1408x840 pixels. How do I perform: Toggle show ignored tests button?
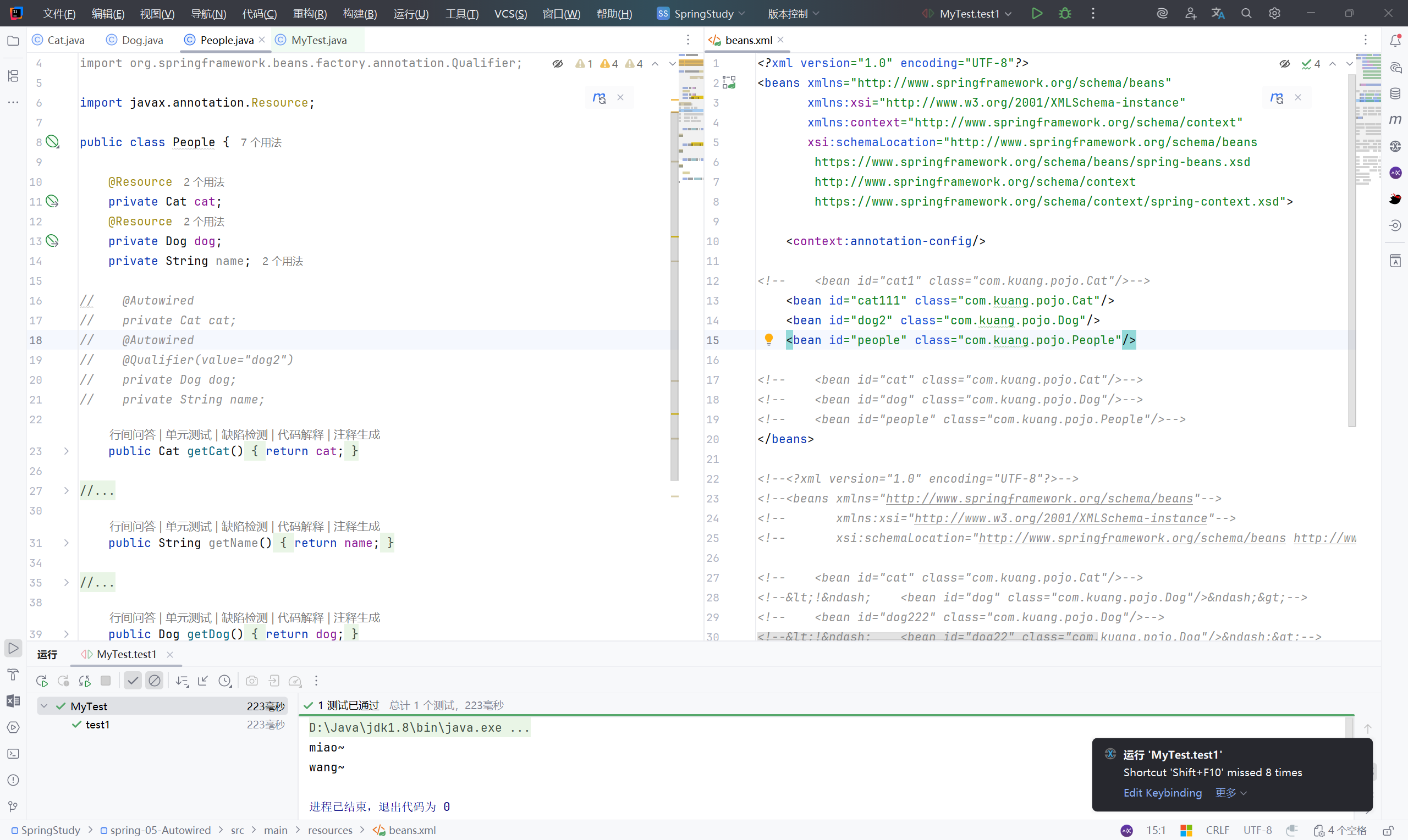pos(154,681)
